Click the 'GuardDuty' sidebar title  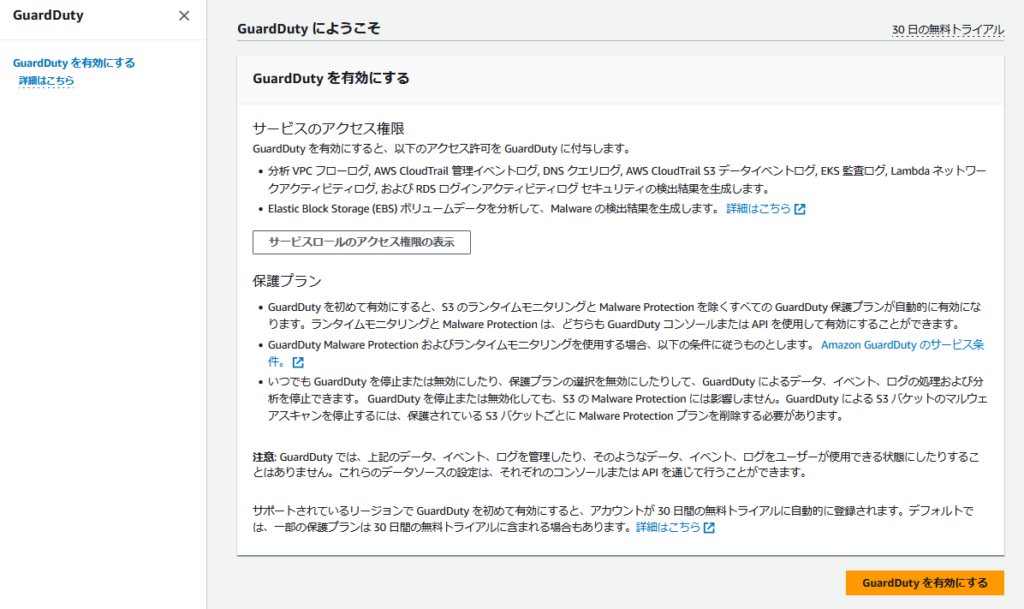tap(48, 15)
